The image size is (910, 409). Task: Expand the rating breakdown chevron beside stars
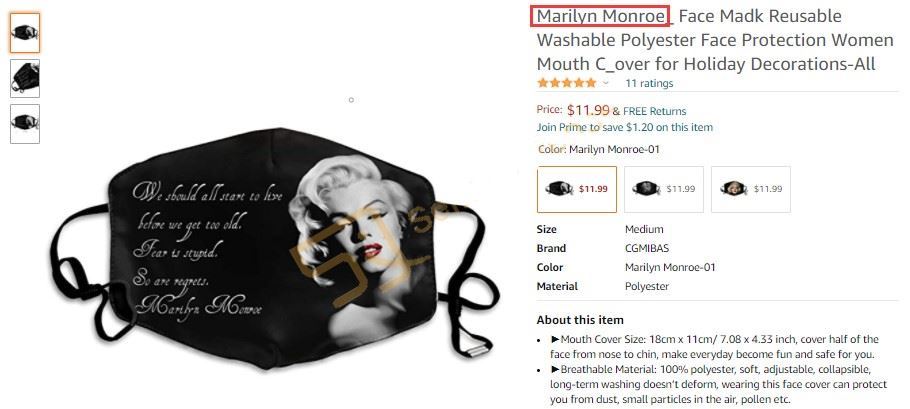point(606,84)
